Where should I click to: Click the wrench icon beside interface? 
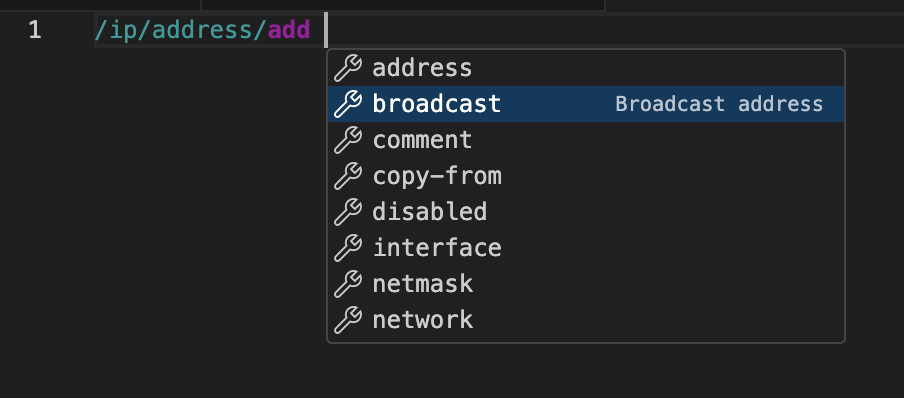pyautogui.click(x=348, y=248)
